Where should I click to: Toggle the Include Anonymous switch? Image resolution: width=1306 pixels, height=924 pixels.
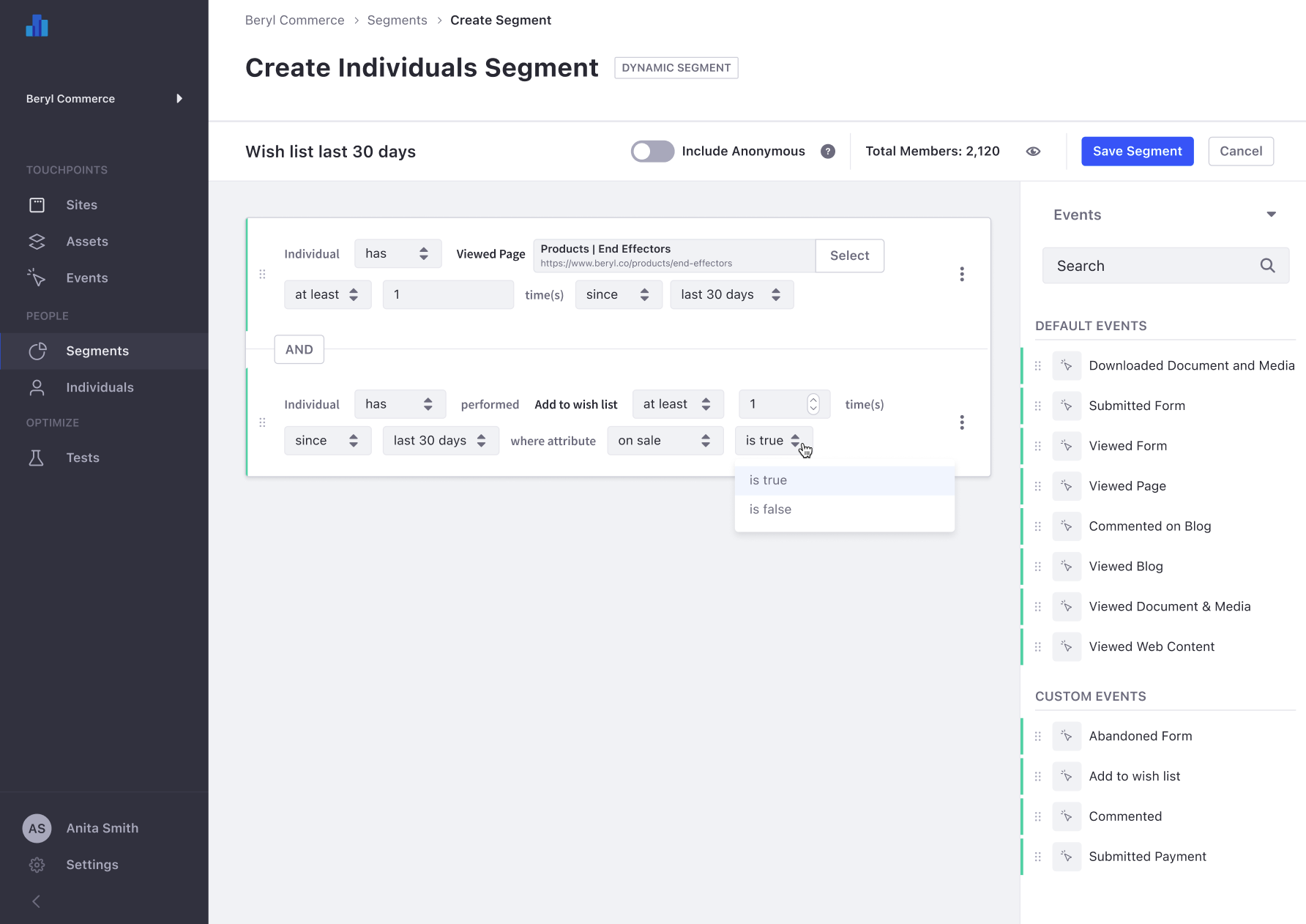652,152
